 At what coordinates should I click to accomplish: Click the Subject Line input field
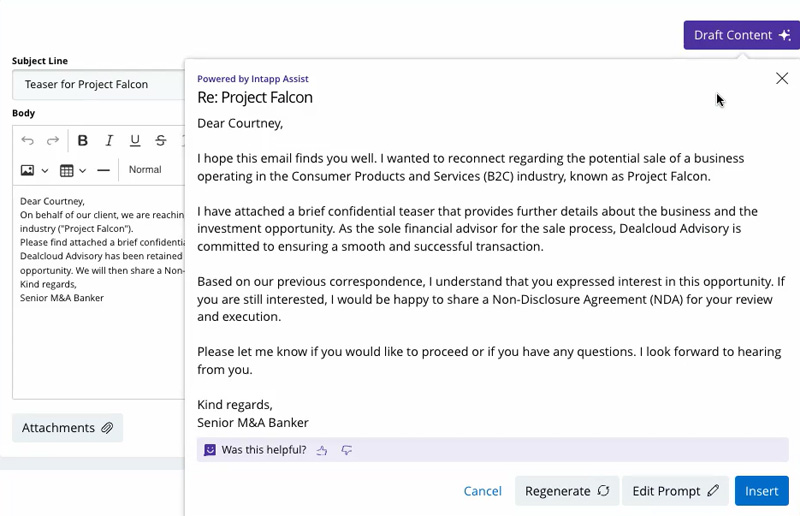(x=98, y=85)
